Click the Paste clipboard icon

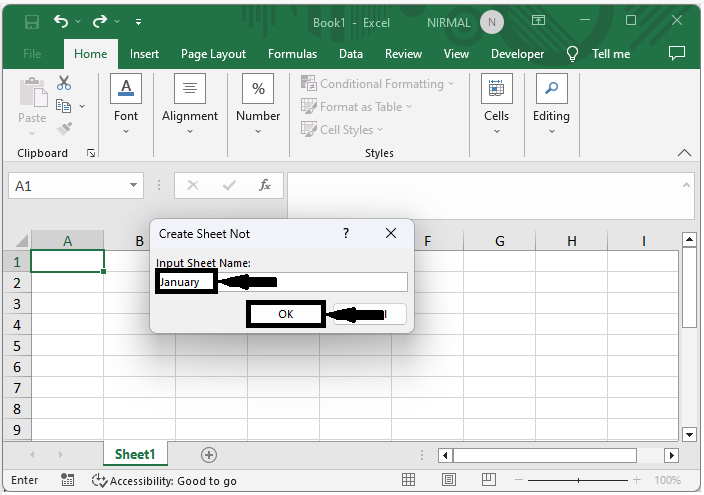[33, 93]
